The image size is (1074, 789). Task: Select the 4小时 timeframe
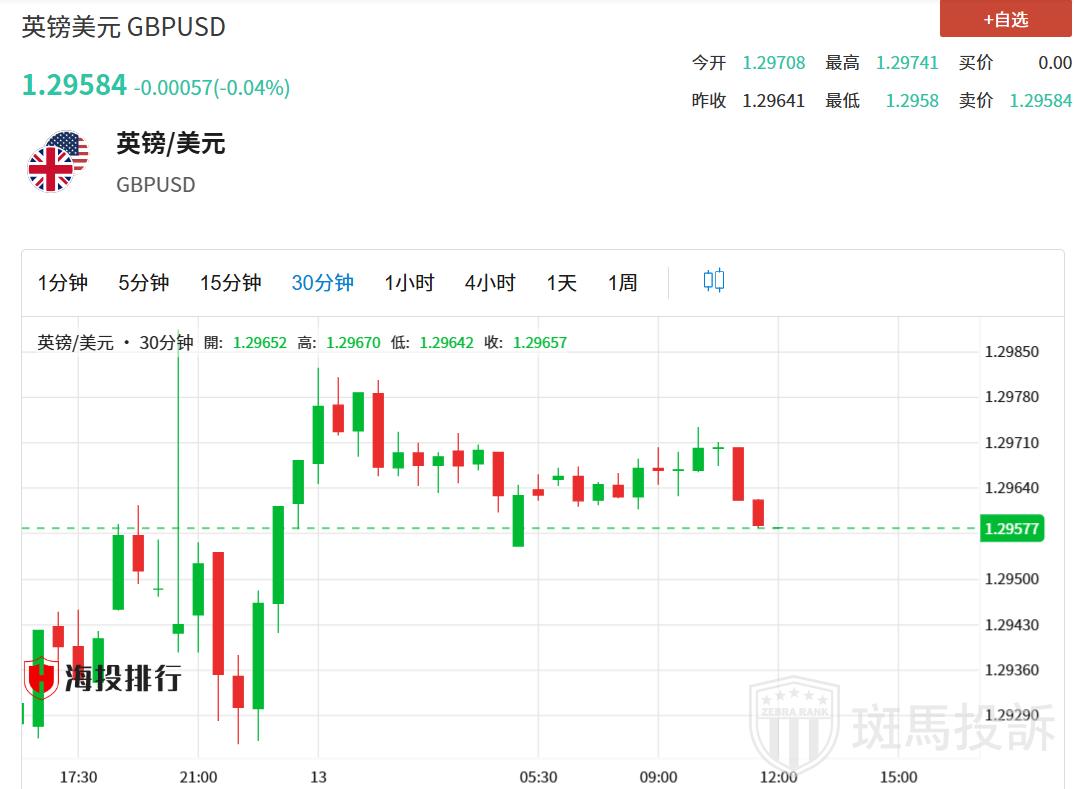490,283
